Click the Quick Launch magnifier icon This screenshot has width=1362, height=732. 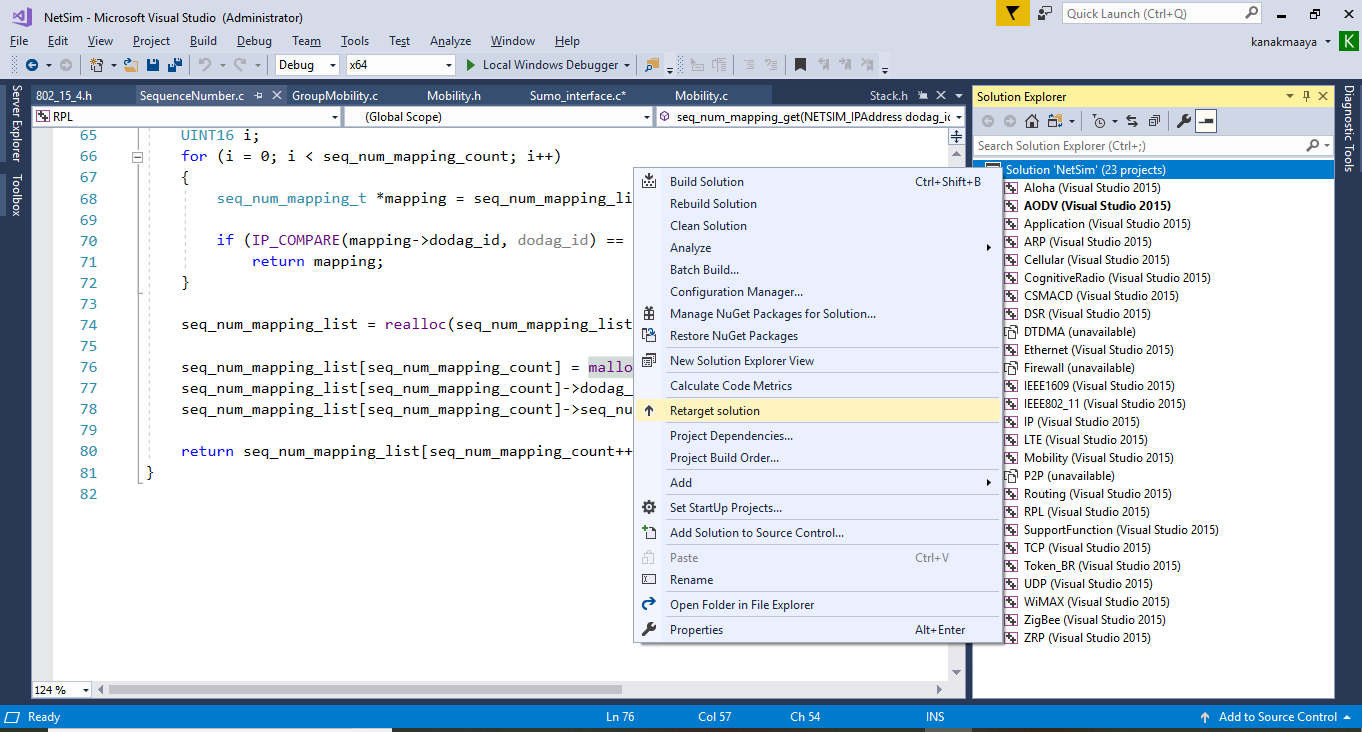click(1251, 13)
